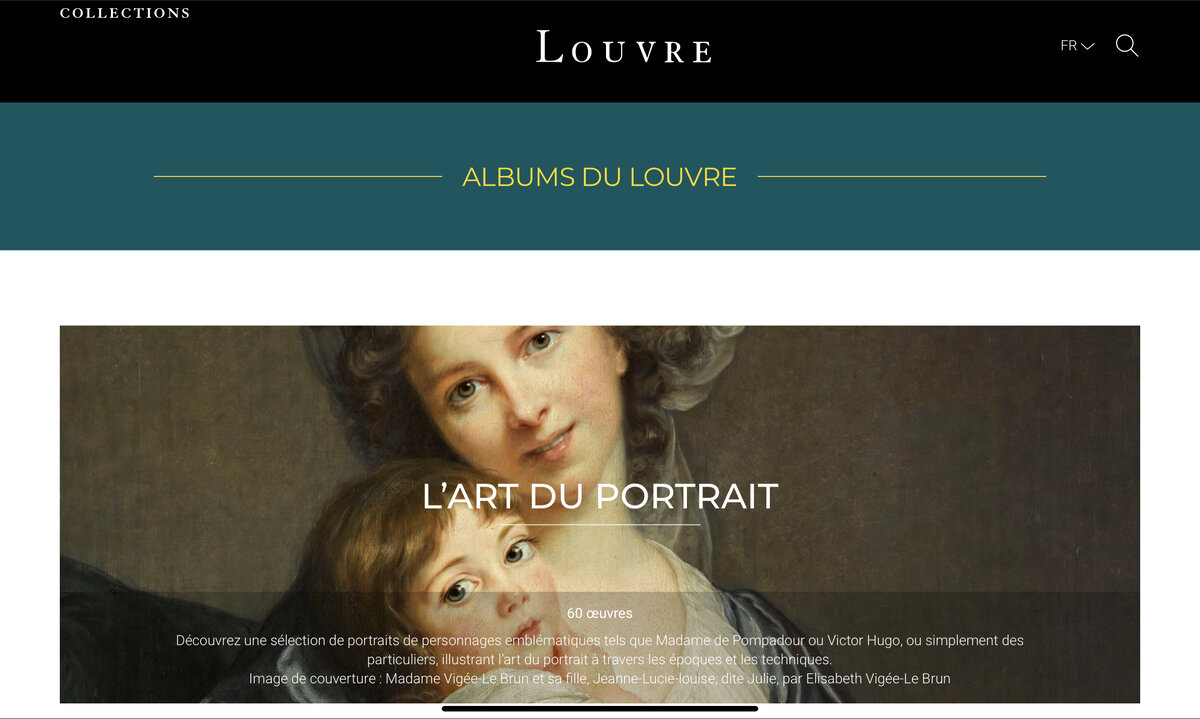Screen dimensions: 1200x719
Task: Open search with the magnifier icon
Action: click(x=1127, y=46)
